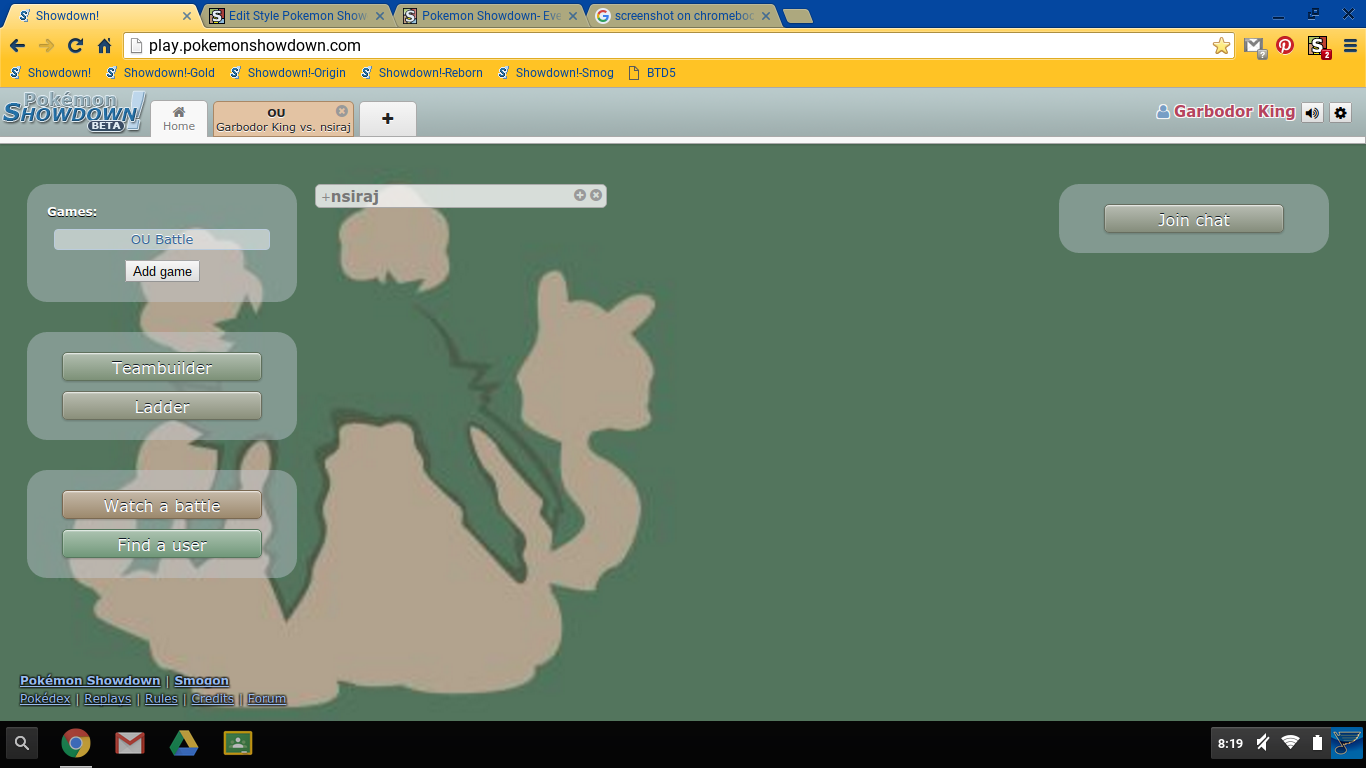Toggle the sound speaker icon
The width and height of the screenshot is (1366, 768).
1312,113
